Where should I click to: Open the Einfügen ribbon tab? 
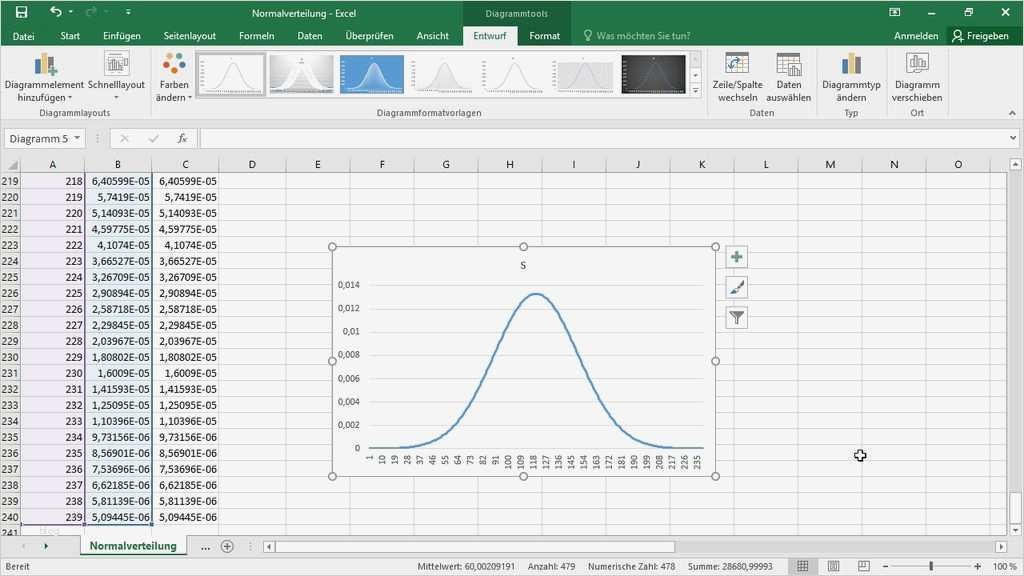click(121, 36)
